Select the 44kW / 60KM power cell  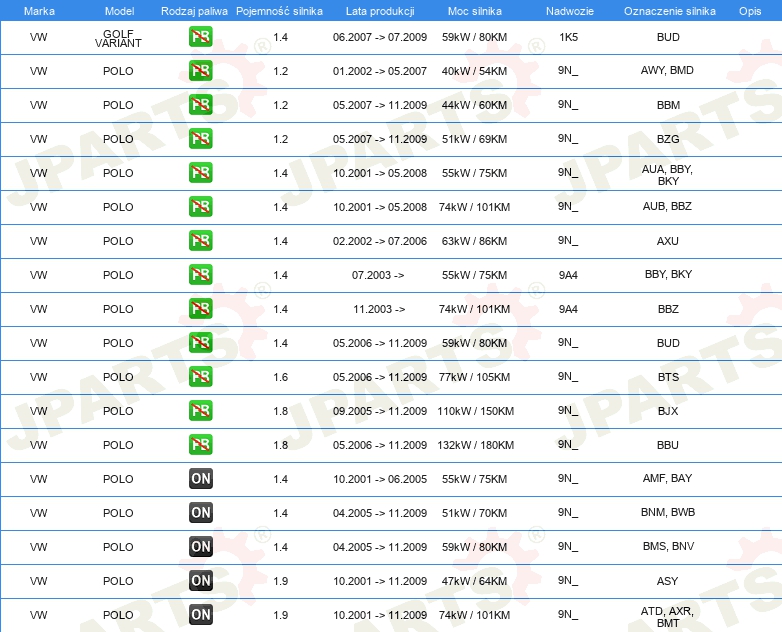coord(474,105)
